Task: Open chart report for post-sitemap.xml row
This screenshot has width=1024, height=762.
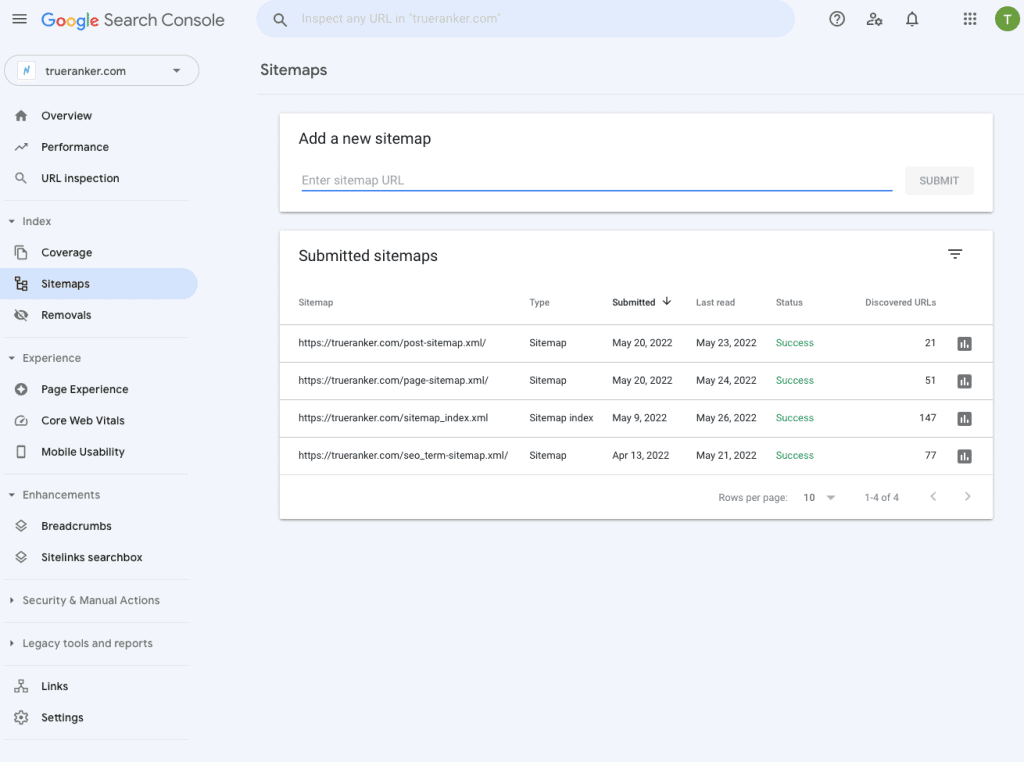Action: click(965, 343)
